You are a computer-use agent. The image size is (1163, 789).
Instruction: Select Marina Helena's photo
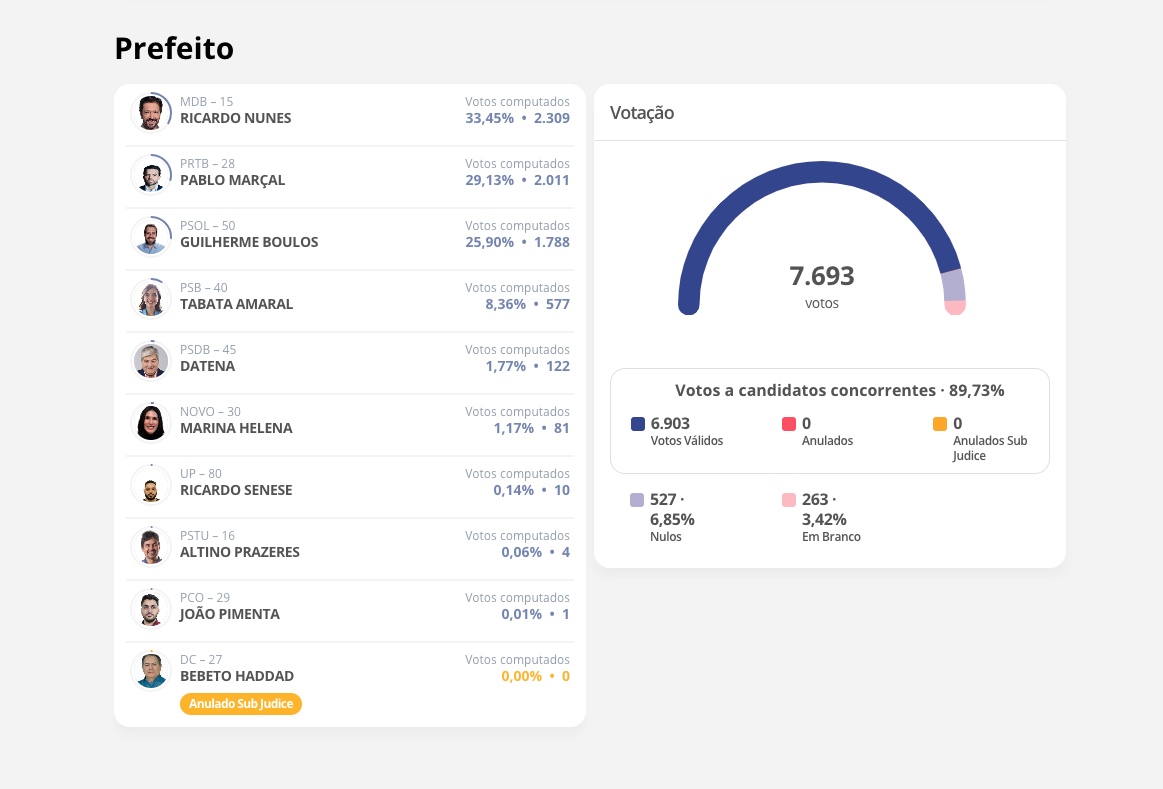151,422
